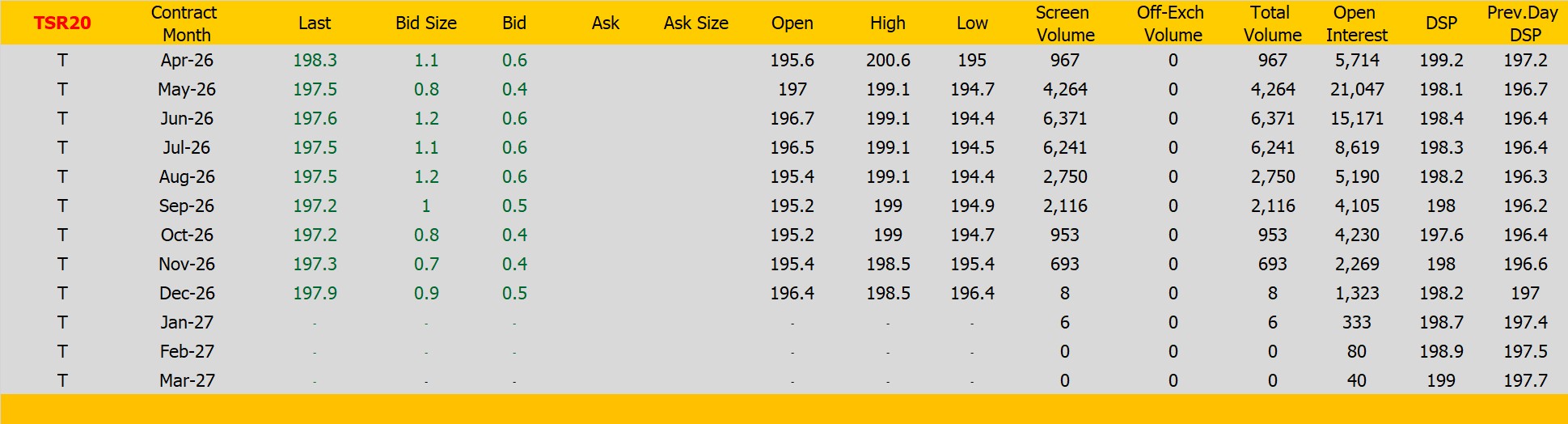Click the Bid Size column header
The height and width of the screenshot is (424, 1568).
pos(426,23)
